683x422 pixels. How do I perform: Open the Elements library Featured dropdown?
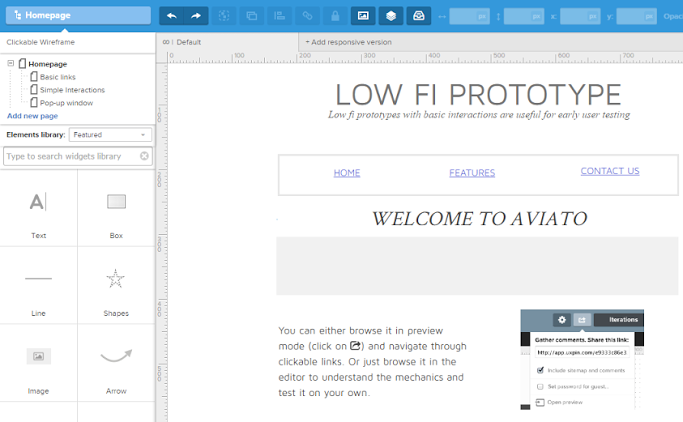pos(109,135)
